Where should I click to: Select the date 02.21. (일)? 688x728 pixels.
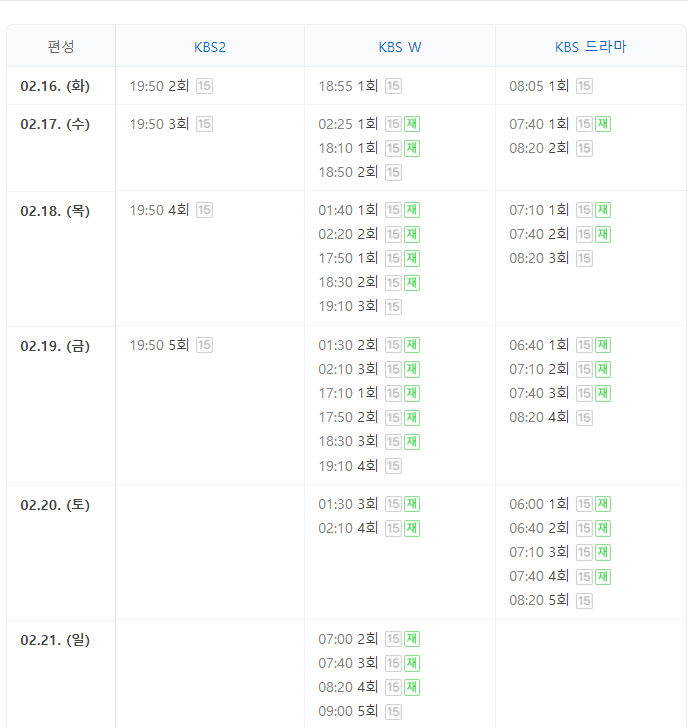pyautogui.click(x=55, y=640)
